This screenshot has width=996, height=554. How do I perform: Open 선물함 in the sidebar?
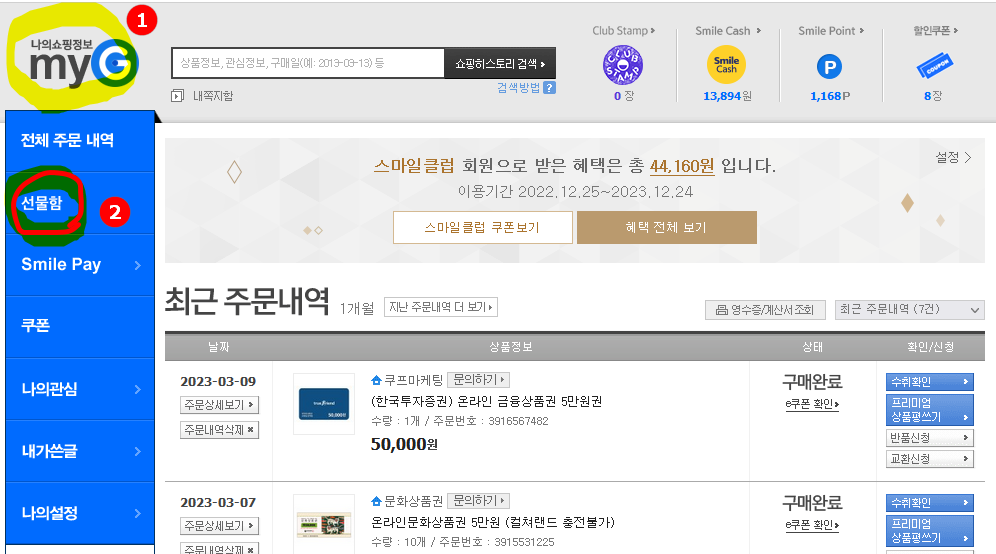pos(42,203)
